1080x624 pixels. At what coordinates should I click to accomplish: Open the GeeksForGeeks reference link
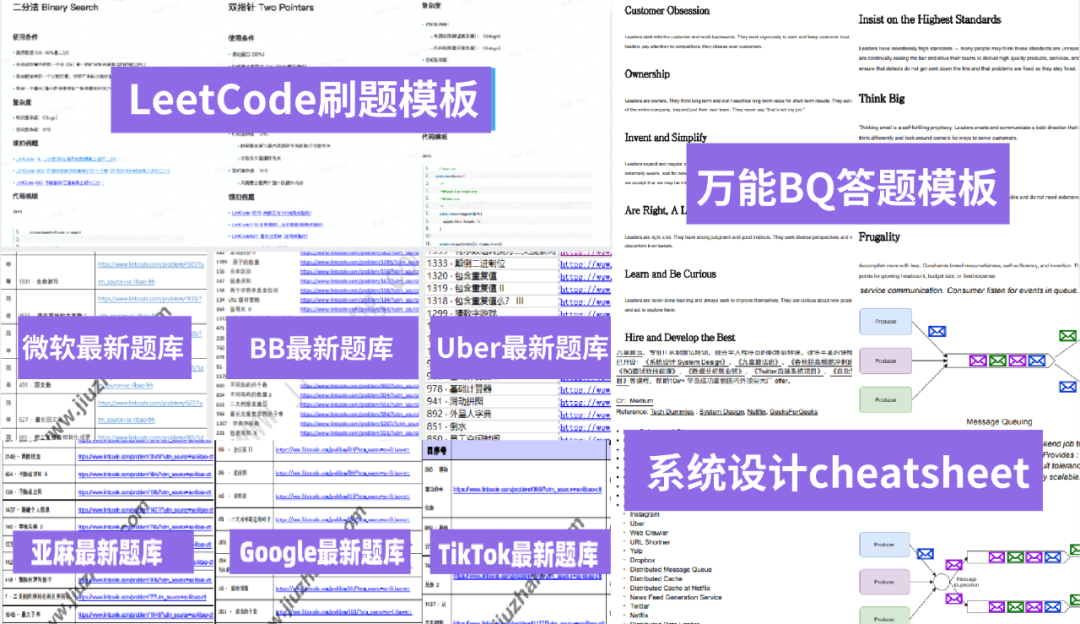tap(793, 412)
